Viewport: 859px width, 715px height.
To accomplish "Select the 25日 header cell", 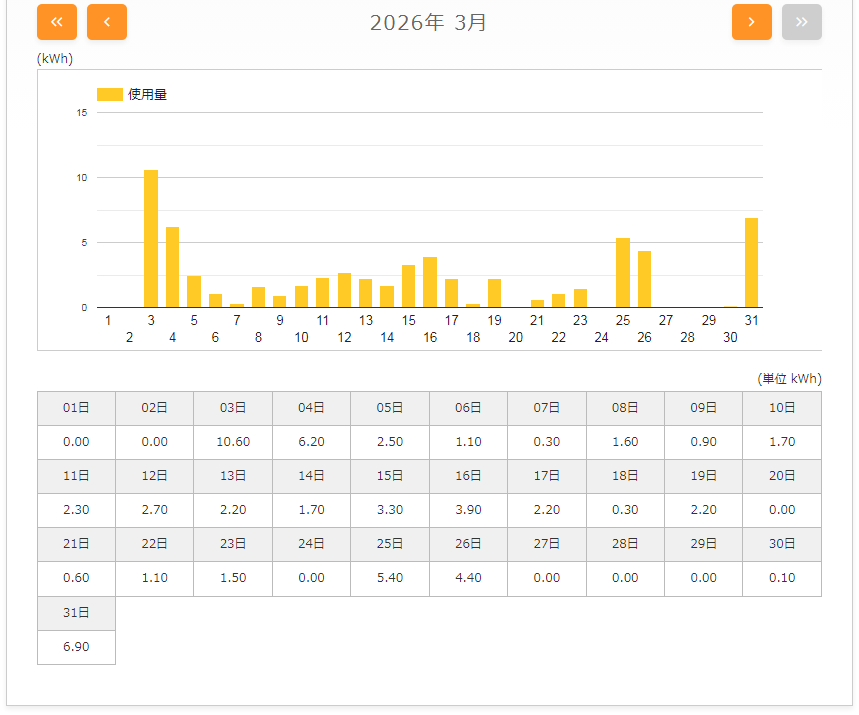I will (390, 544).
